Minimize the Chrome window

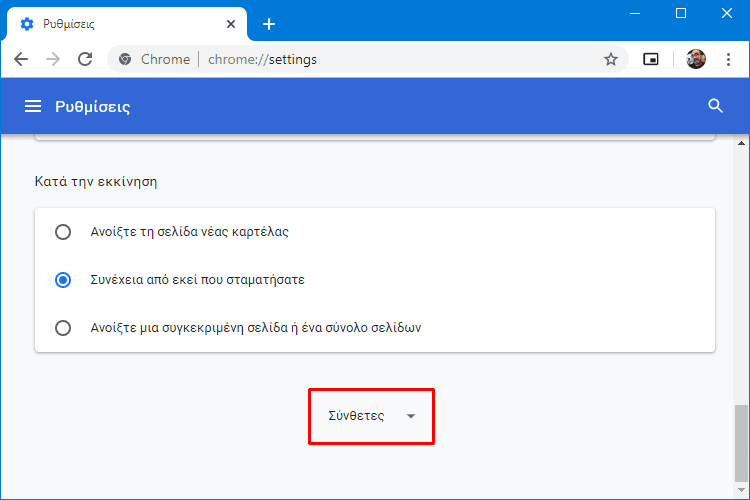click(x=635, y=13)
